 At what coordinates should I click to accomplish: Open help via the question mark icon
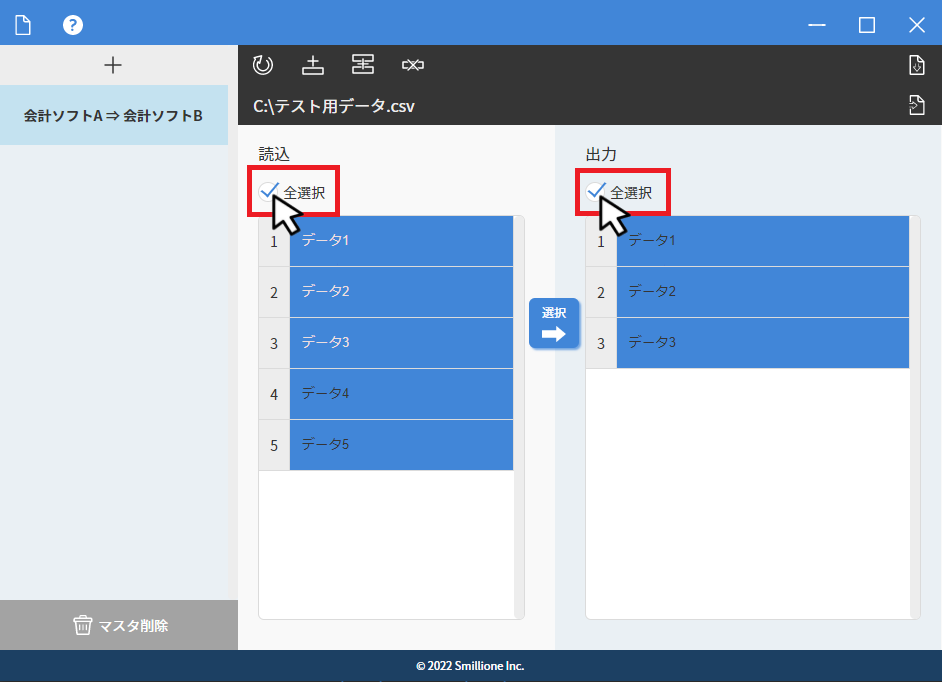(73, 25)
